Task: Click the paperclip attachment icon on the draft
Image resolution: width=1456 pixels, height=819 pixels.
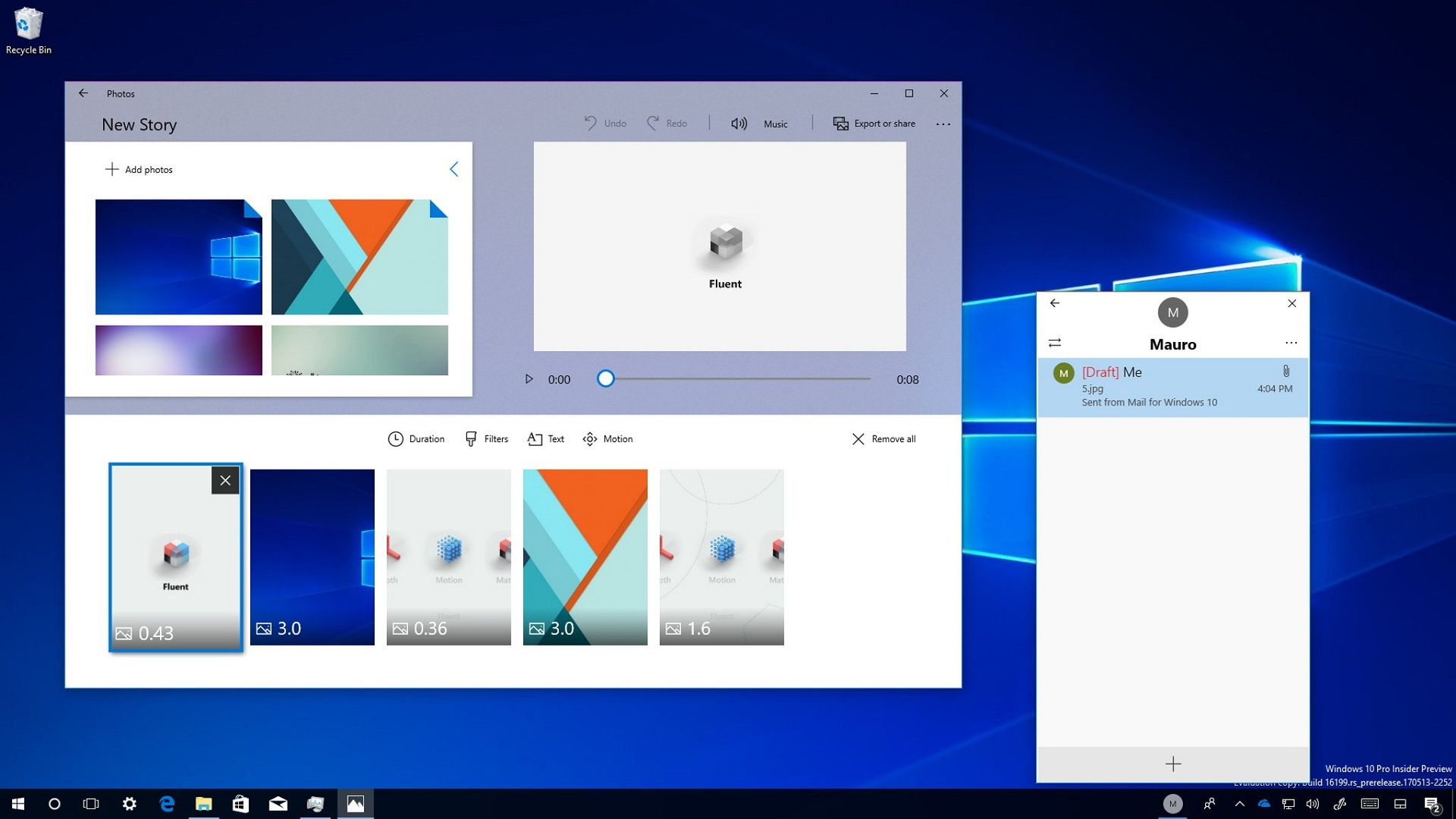Action: coord(1285,372)
